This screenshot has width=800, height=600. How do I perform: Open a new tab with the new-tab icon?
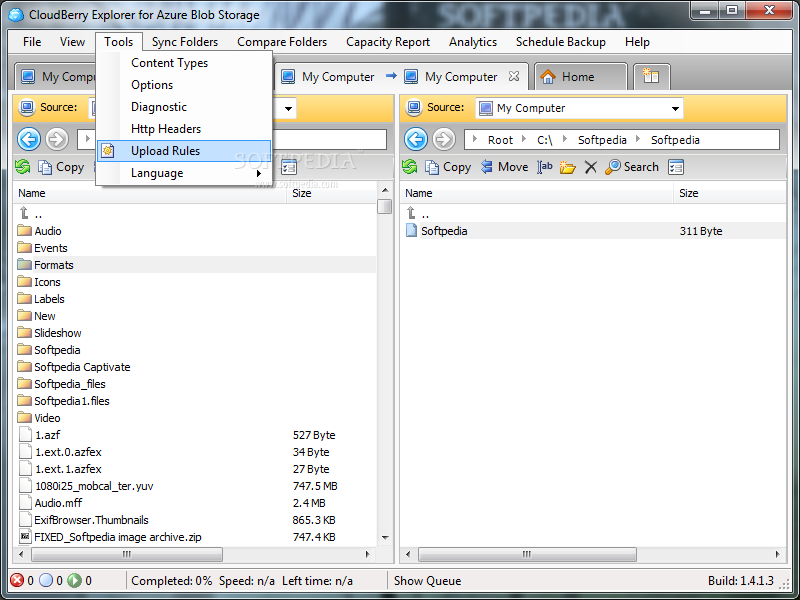(x=651, y=77)
